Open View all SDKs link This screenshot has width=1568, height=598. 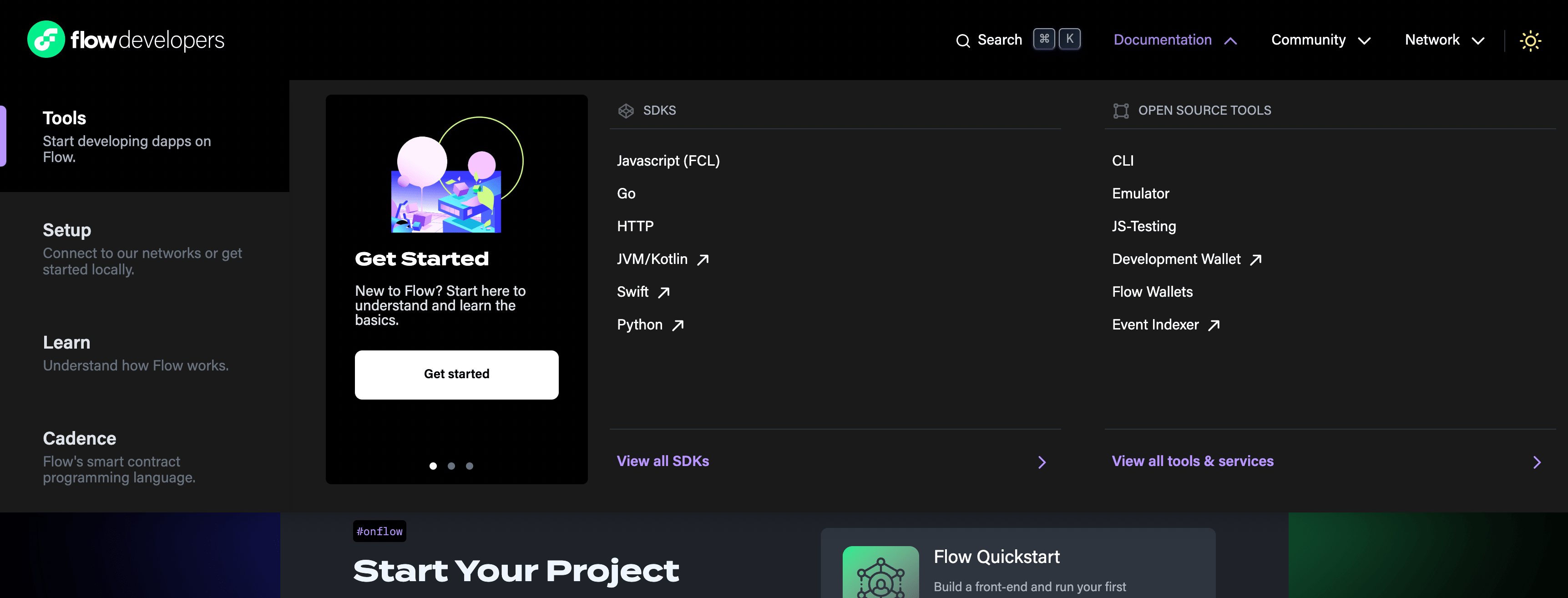663,461
